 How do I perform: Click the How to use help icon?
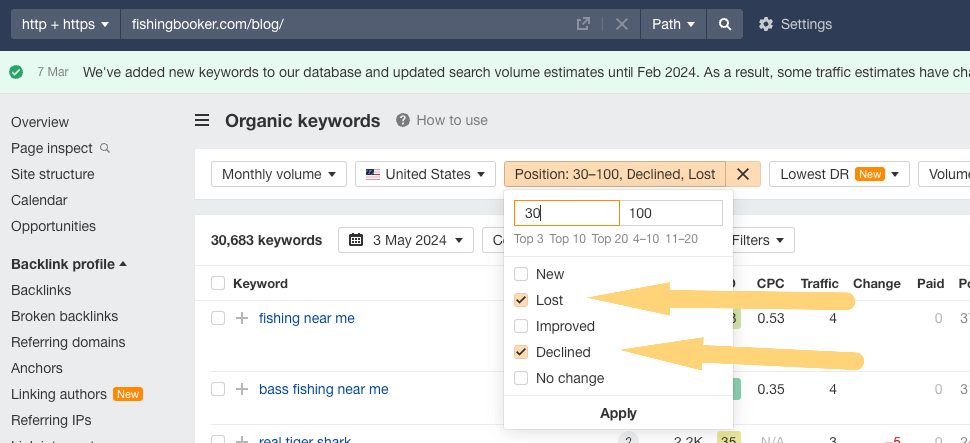click(403, 120)
